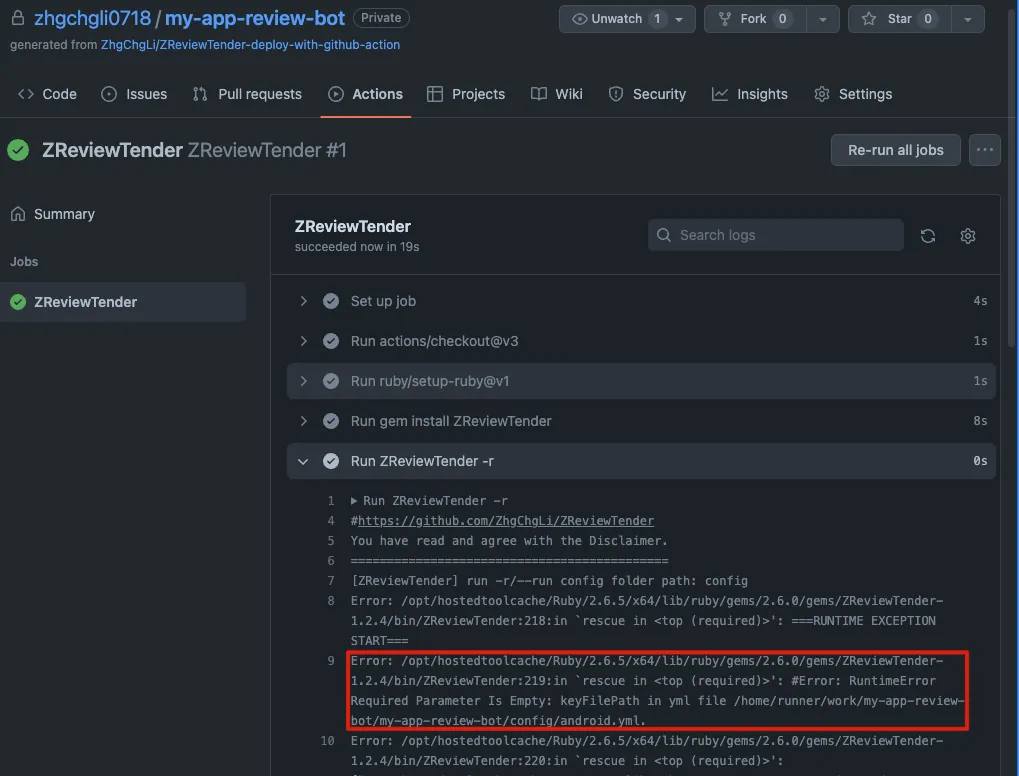Open the ZReviewTender GitHub URL in logs
The height and width of the screenshot is (776, 1019).
[x=506, y=520]
